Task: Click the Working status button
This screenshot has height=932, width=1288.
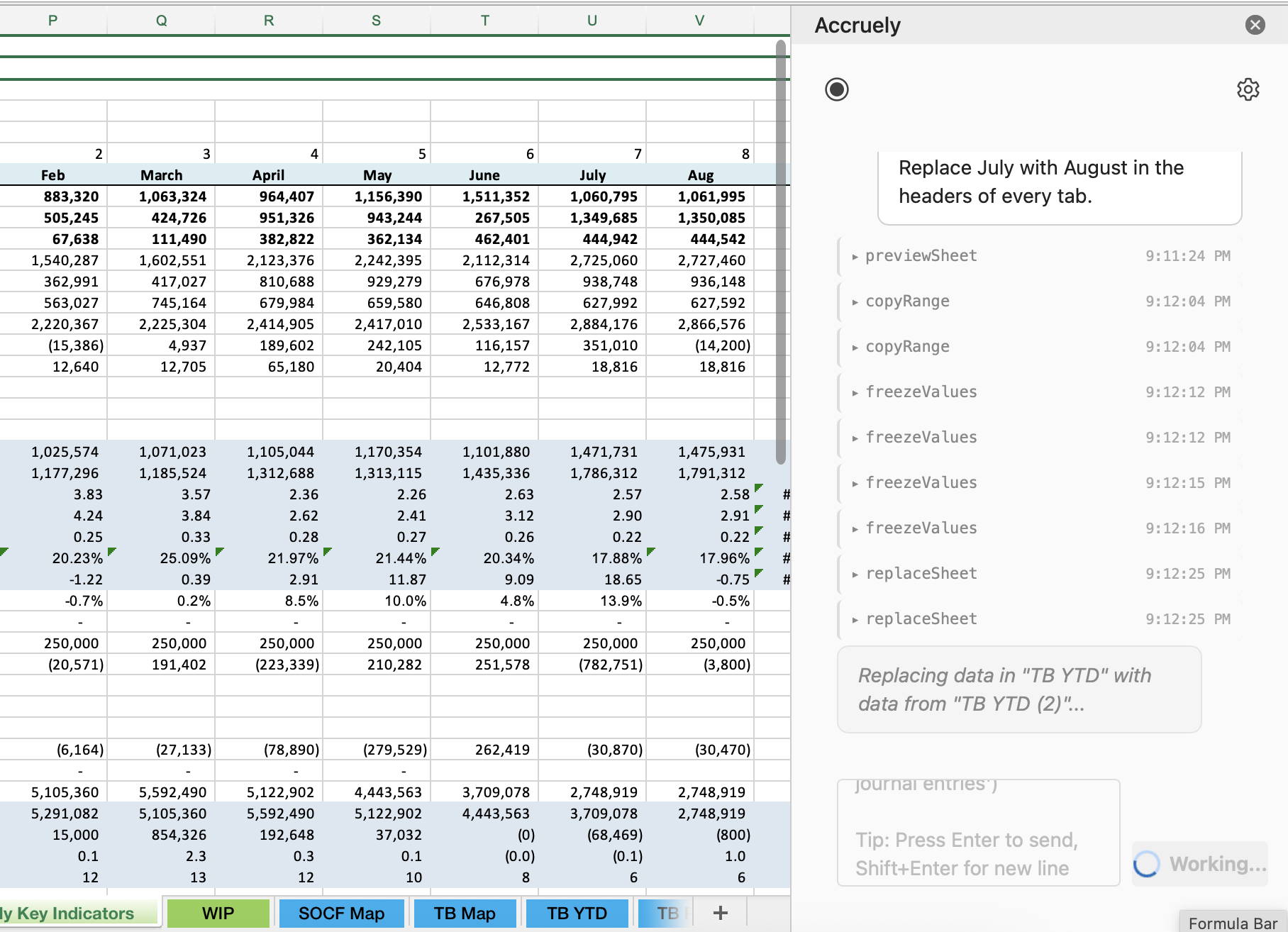Action: [x=1200, y=864]
